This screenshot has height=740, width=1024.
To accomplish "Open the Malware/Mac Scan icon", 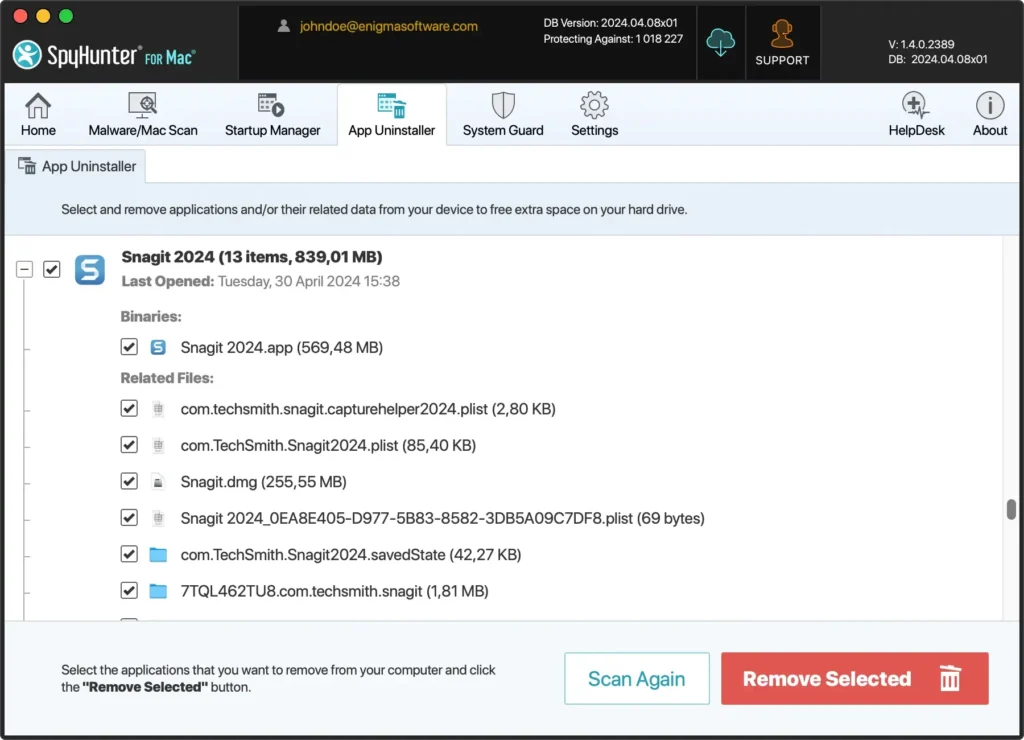I will click(x=142, y=105).
